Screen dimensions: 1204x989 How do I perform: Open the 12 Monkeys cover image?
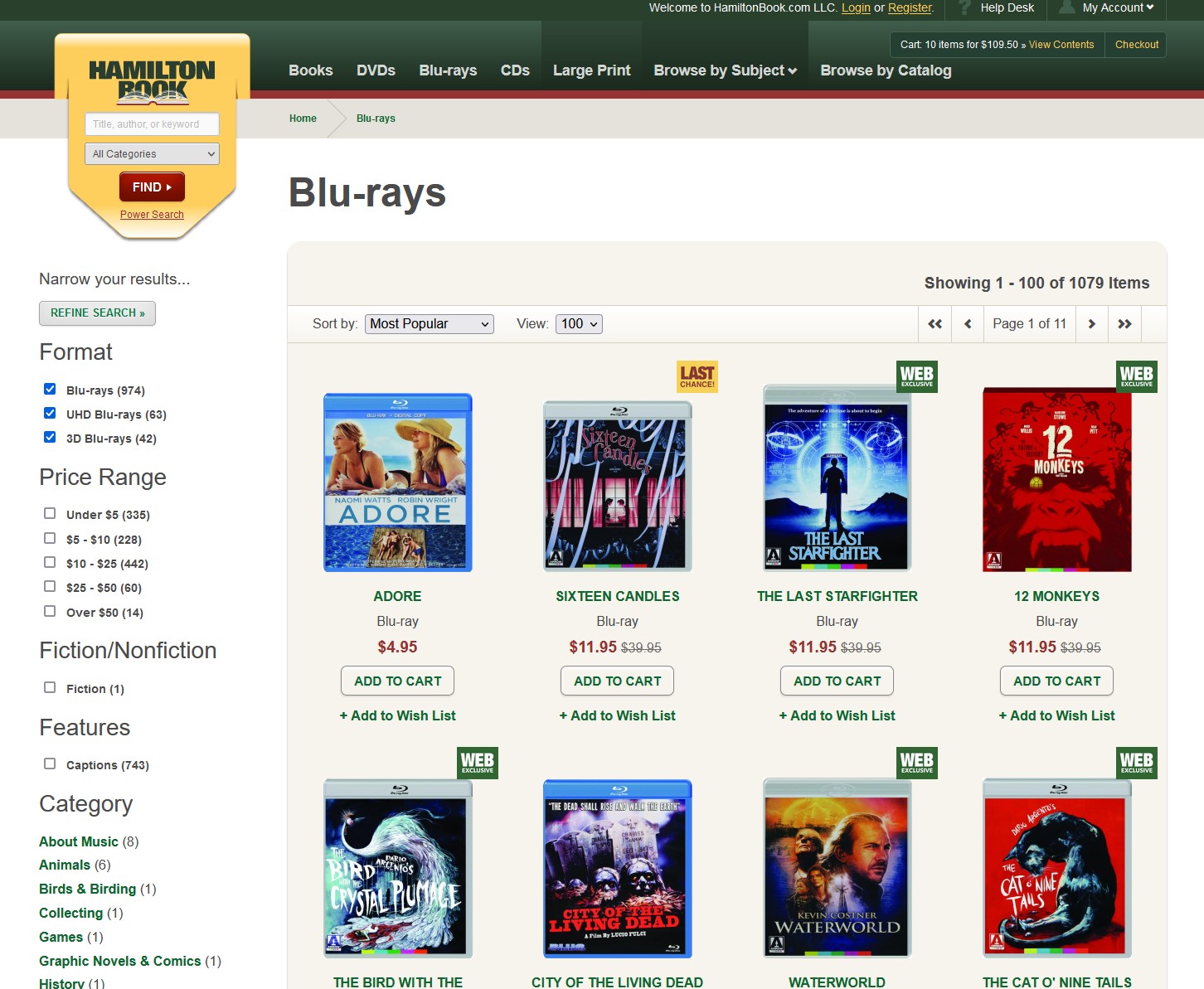click(x=1057, y=480)
